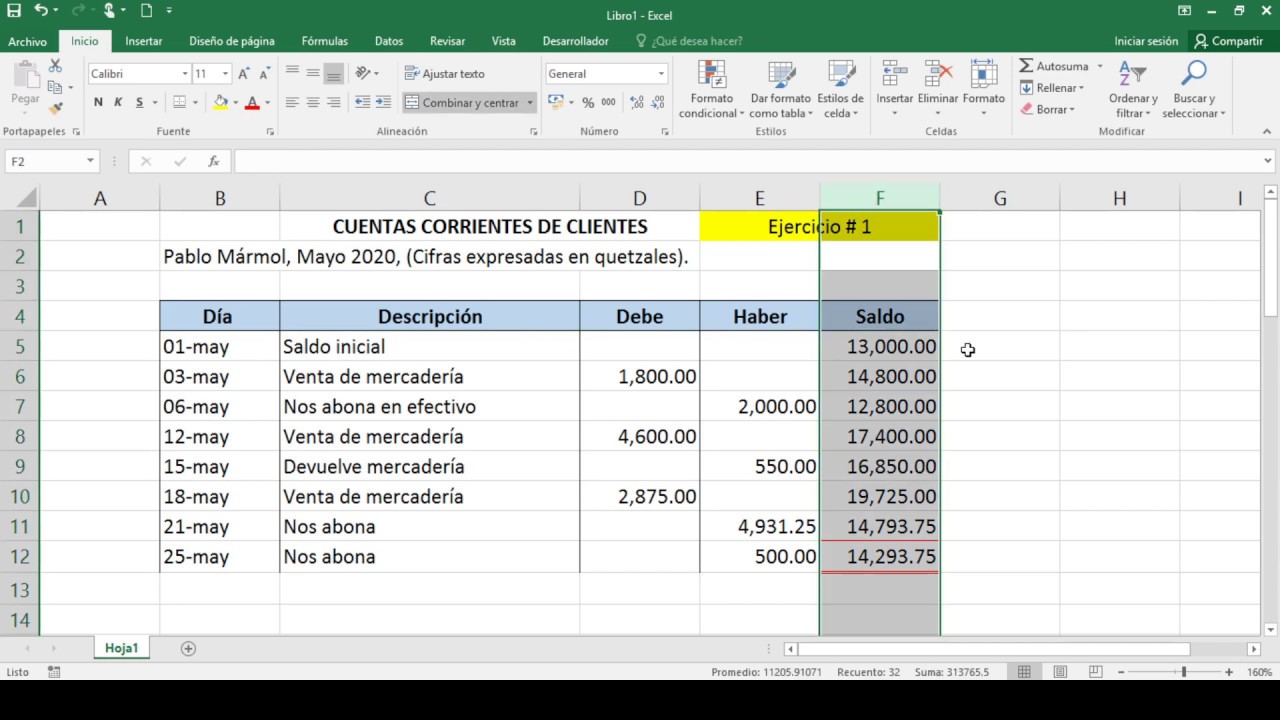
Task: Toggle middle vertical alignment
Action: pyautogui.click(x=313, y=73)
